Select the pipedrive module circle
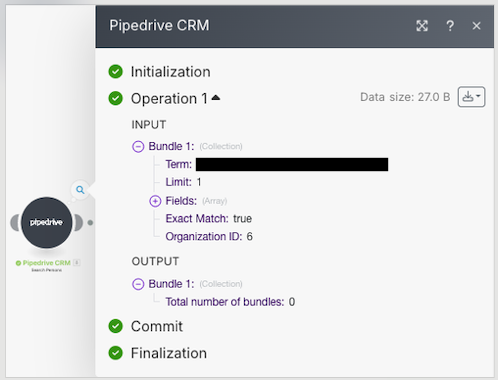Image resolution: width=498 pixels, height=380 pixels. tap(46, 222)
